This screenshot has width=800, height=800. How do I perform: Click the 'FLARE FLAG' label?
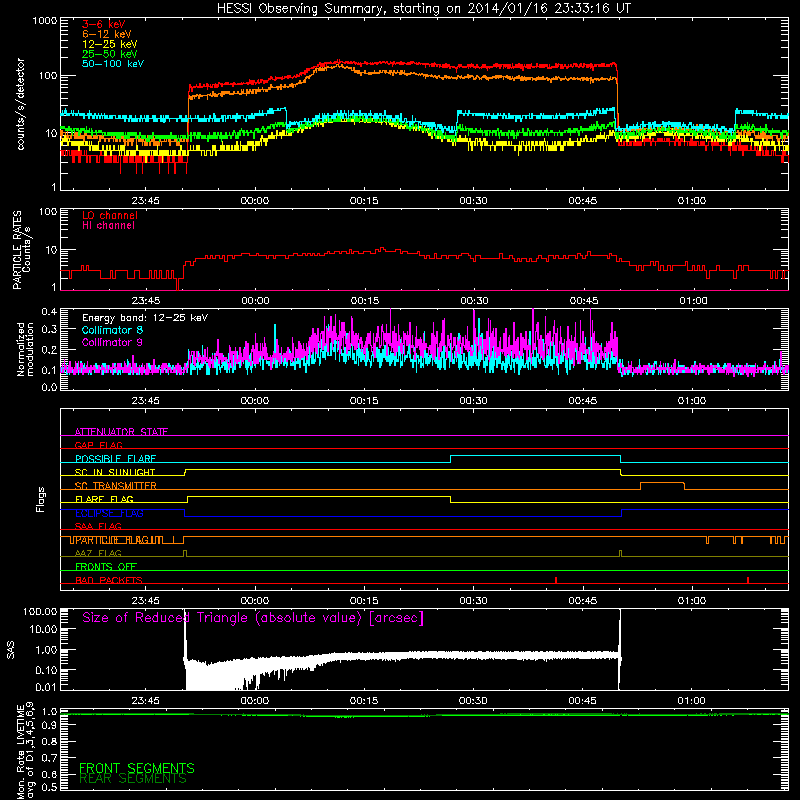pos(104,499)
